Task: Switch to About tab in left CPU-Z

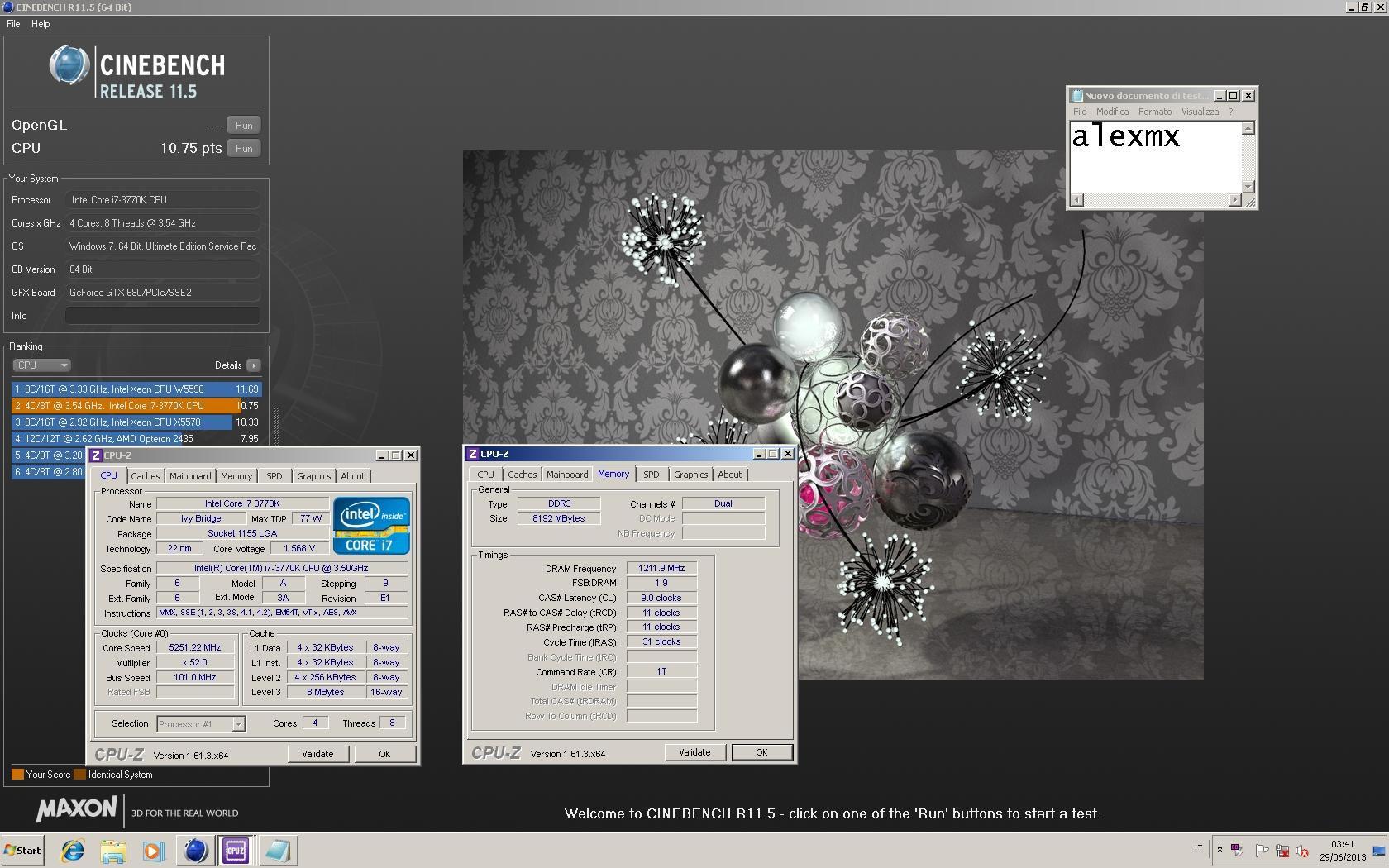Action: click(353, 476)
